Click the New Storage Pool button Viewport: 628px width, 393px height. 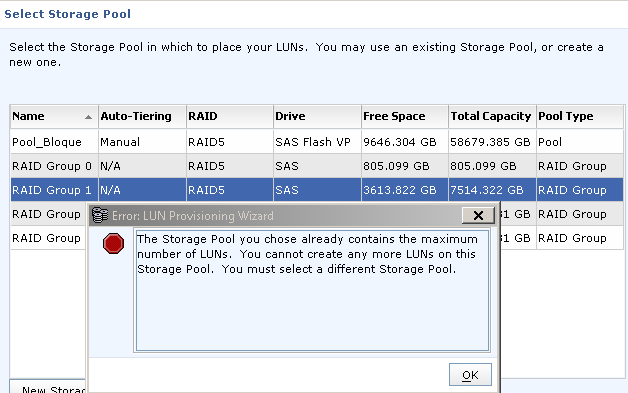click(48, 387)
